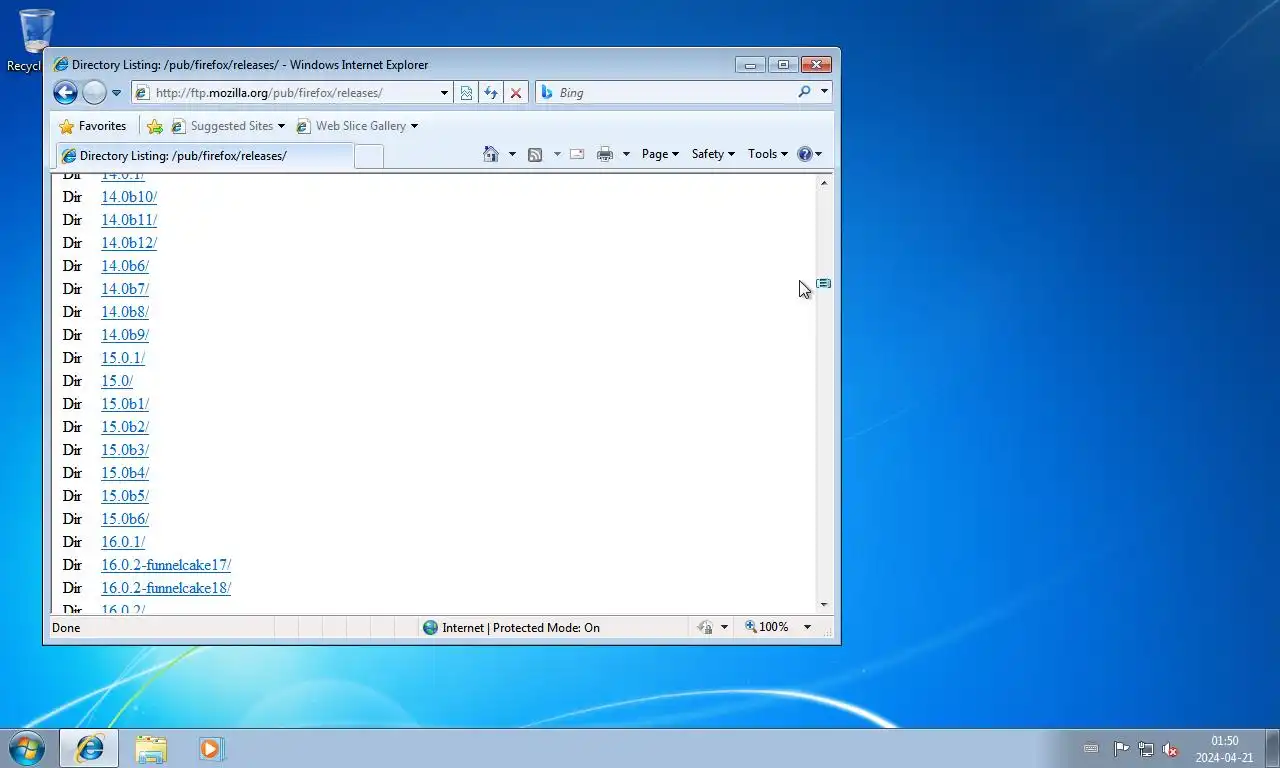Viewport: 1280px width, 768px height.
Task: Open the 14.0b9/ directory link
Action: click(125, 335)
